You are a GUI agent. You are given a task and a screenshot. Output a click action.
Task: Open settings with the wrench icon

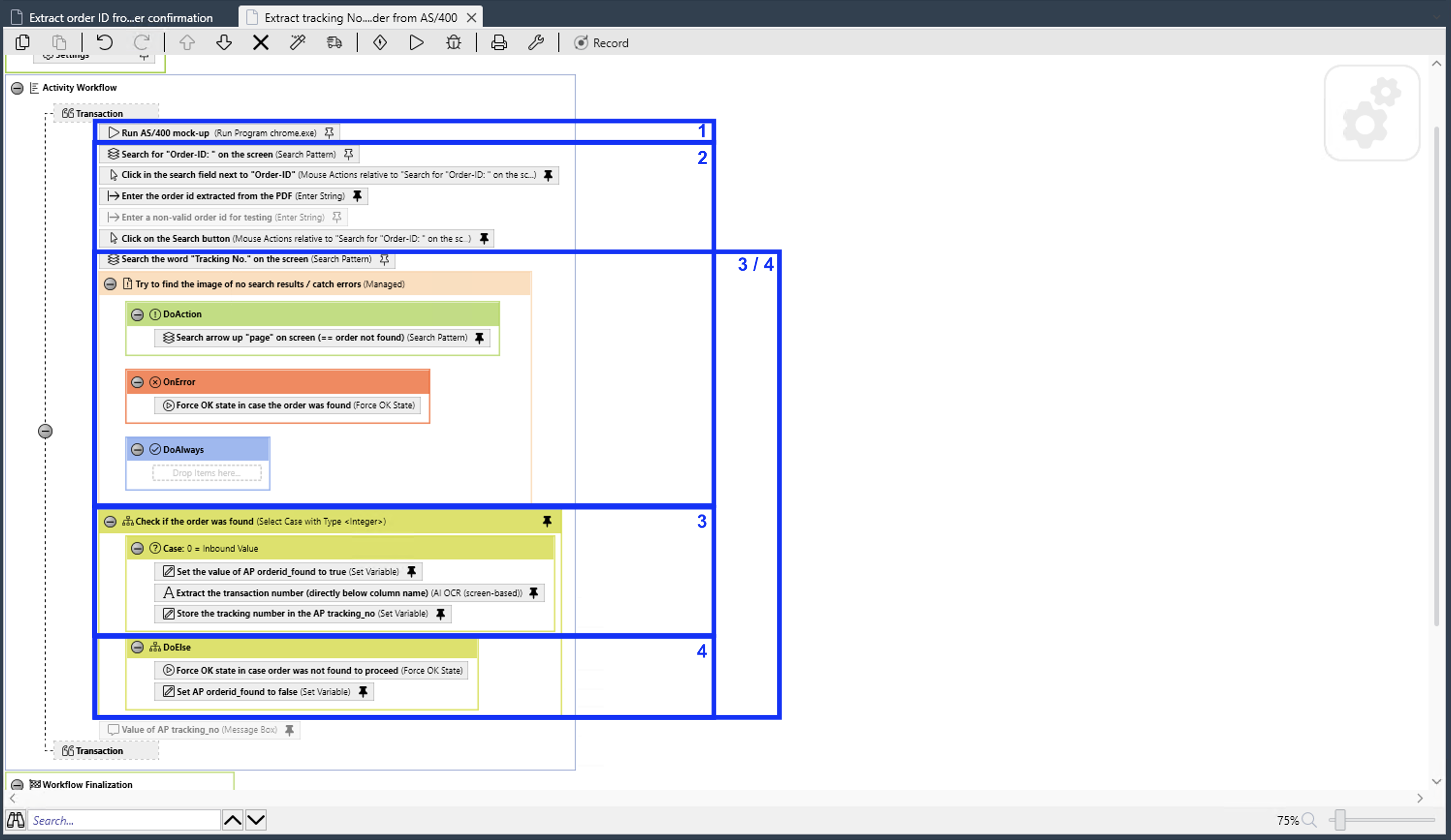(536, 43)
